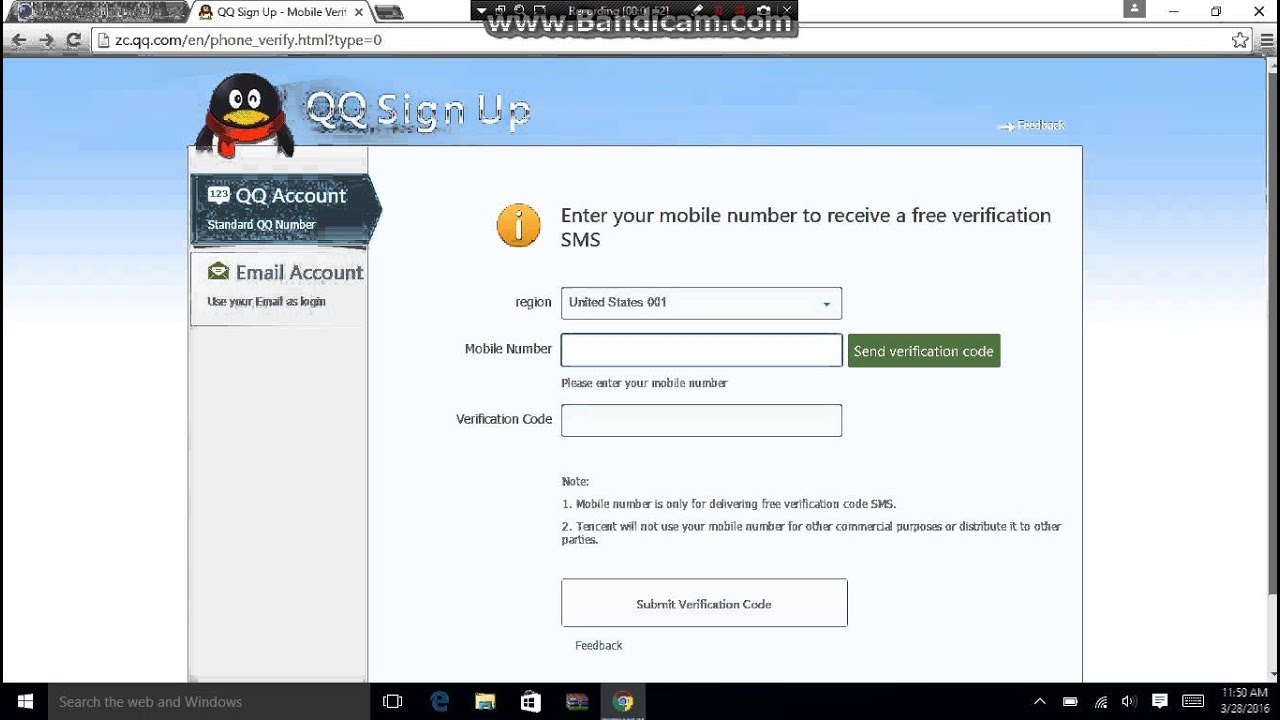Click the 'Search the web and Windows' box
This screenshot has width=1280, height=720.
(x=210, y=701)
